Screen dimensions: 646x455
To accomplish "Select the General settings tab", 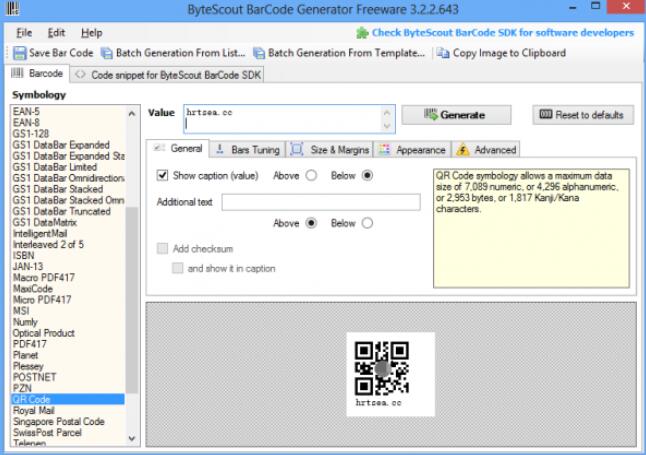I will point(178,149).
